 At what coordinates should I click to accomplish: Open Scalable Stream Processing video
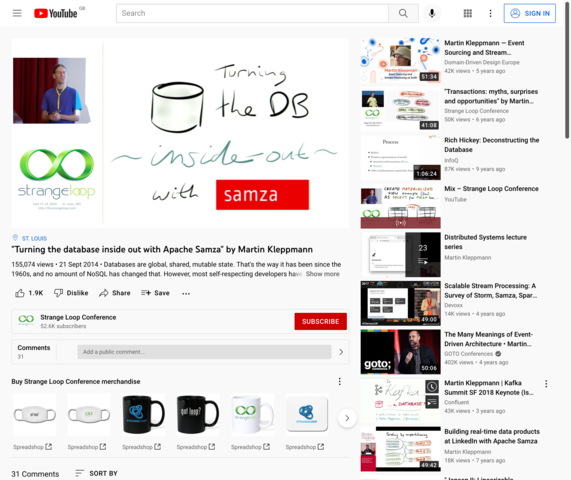pyautogui.click(x=490, y=290)
